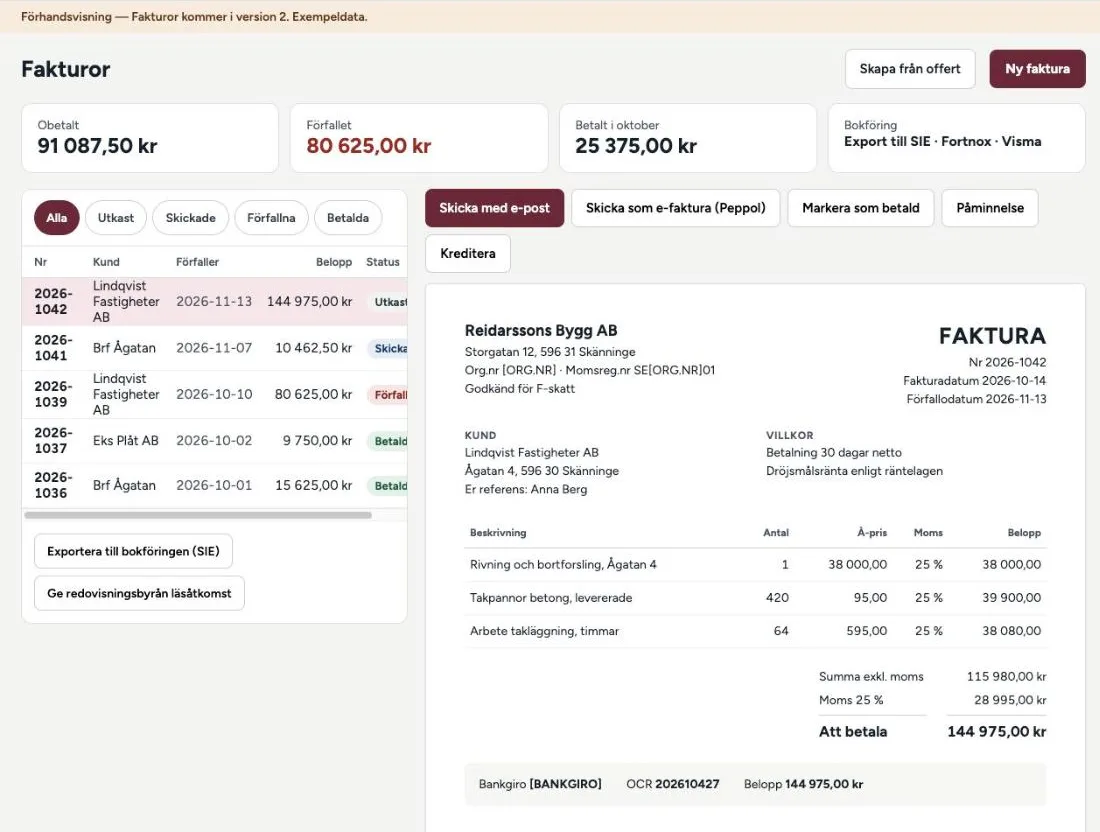This screenshot has width=1100, height=832.
Task: Click the Kreditera button
Action: point(468,253)
